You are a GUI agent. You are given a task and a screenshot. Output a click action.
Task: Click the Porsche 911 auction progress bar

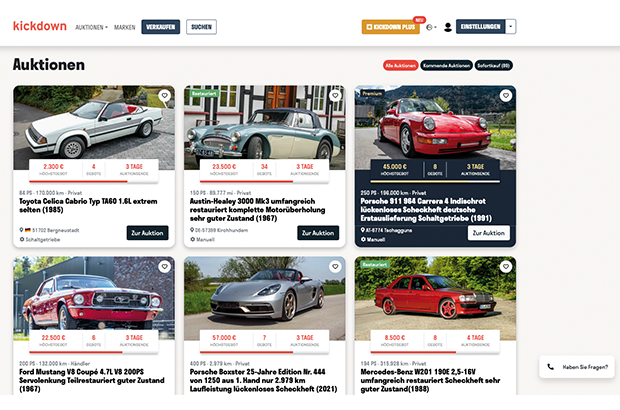click(x=435, y=181)
